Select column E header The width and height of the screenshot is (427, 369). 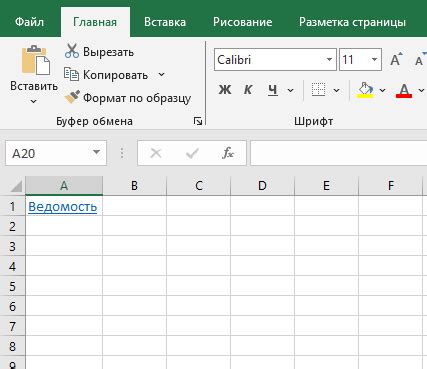tap(326, 186)
